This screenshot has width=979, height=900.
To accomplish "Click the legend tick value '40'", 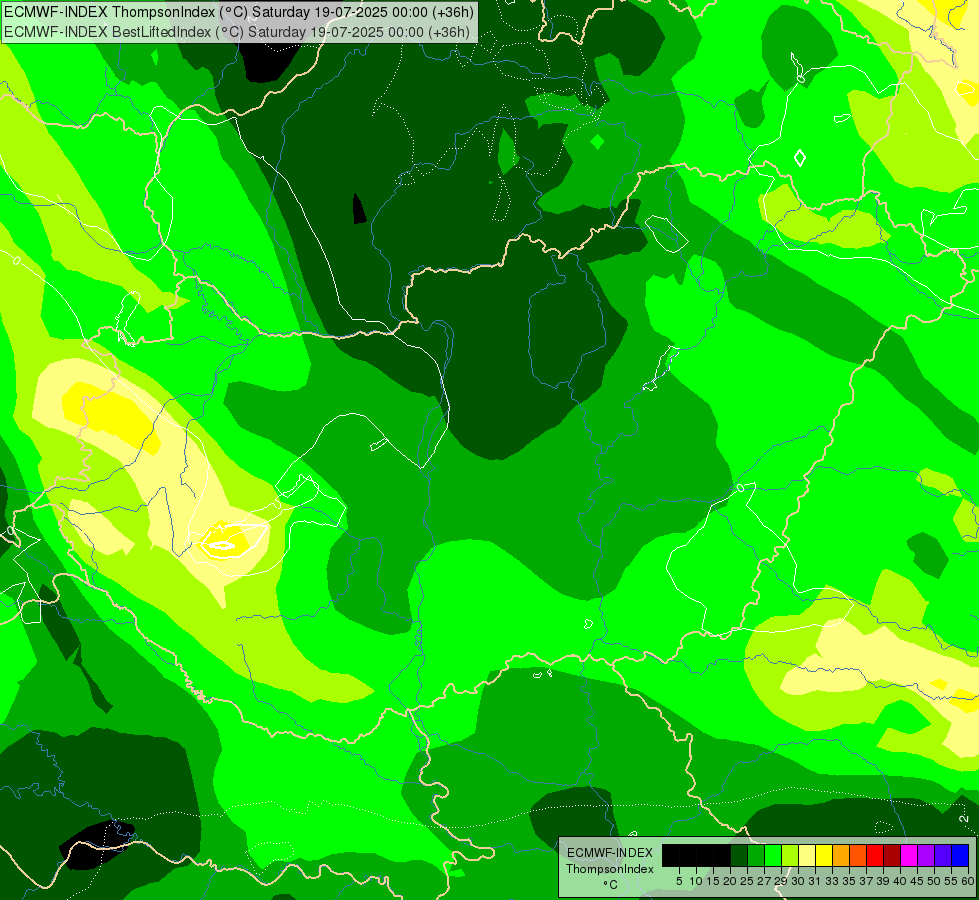I will [900, 881].
